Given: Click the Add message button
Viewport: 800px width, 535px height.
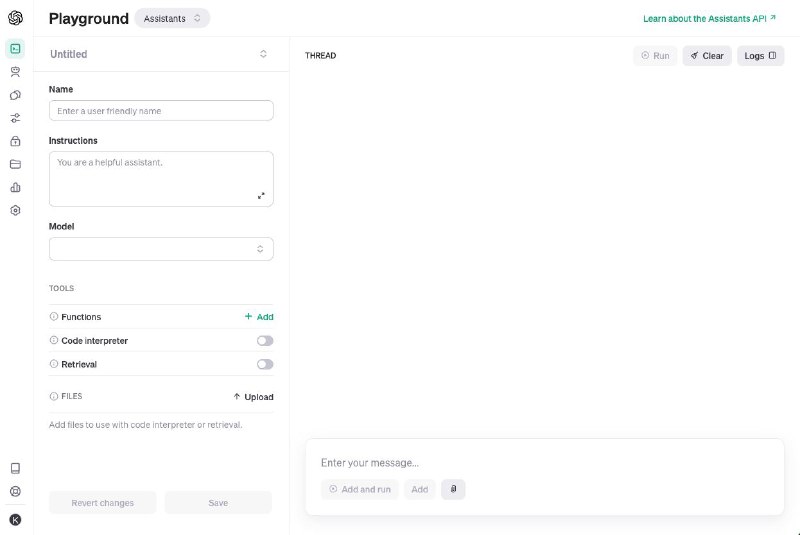Looking at the screenshot, I should coord(420,489).
